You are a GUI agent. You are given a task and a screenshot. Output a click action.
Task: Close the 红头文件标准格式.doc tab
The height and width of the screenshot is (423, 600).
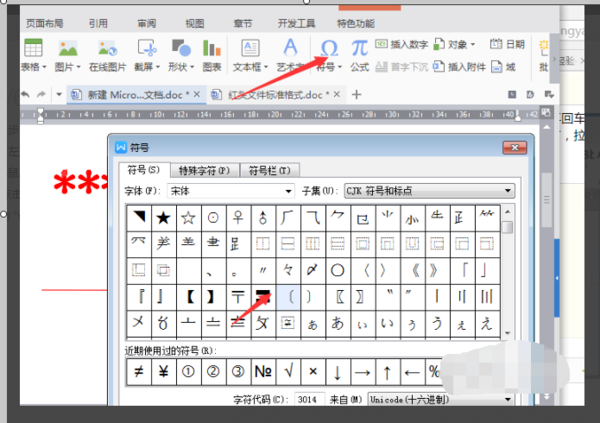(337, 94)
